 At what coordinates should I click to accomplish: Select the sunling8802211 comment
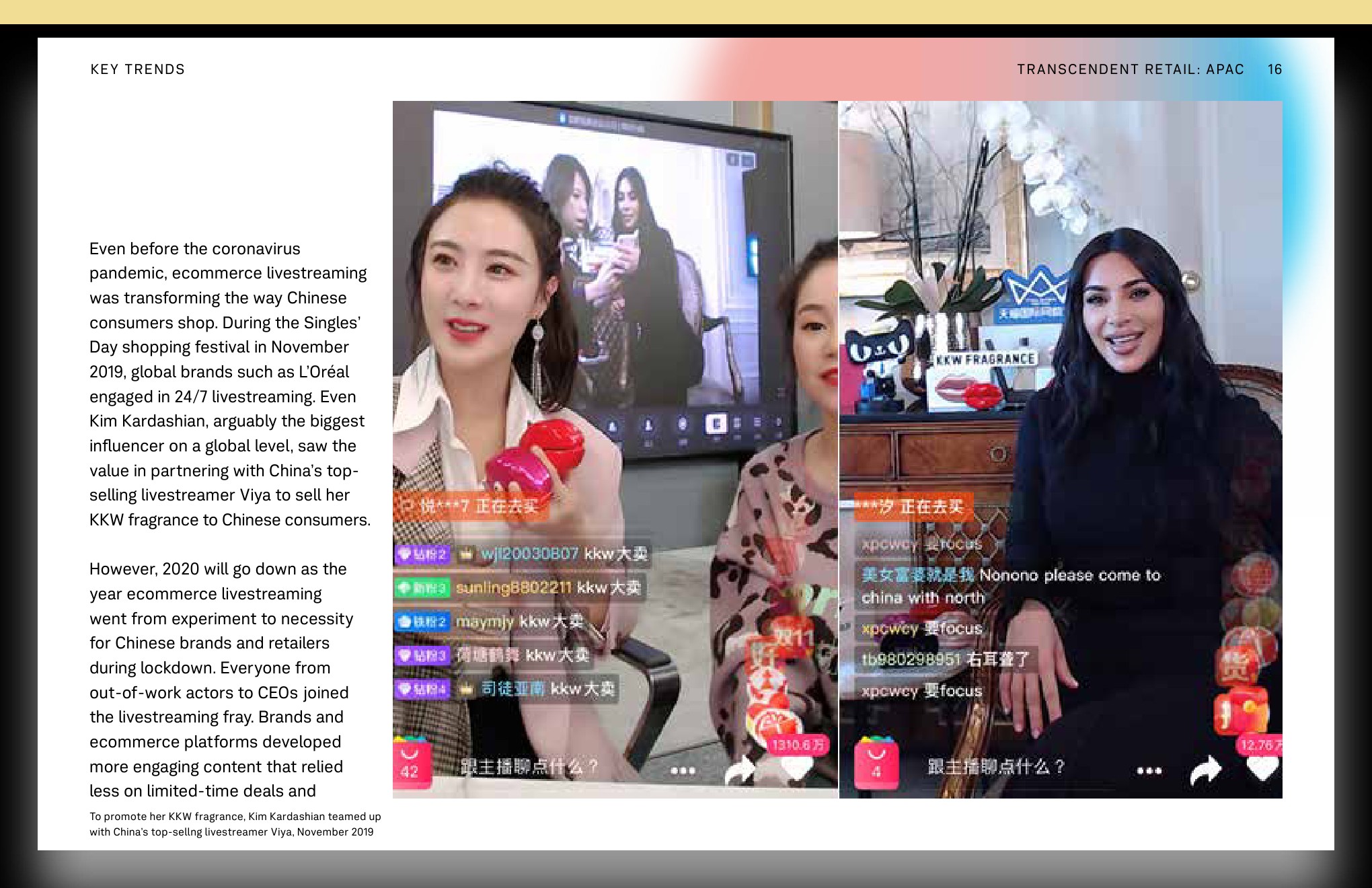(519, 588)
